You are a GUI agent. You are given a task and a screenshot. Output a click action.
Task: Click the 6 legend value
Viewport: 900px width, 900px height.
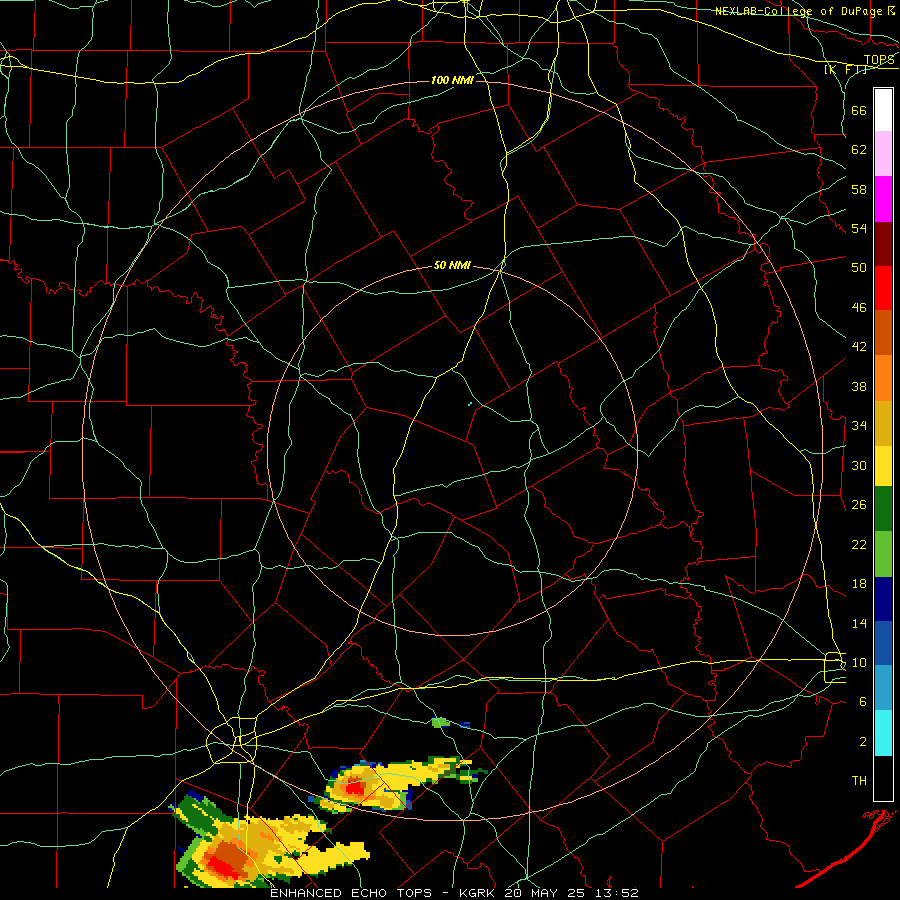point(863,702)
